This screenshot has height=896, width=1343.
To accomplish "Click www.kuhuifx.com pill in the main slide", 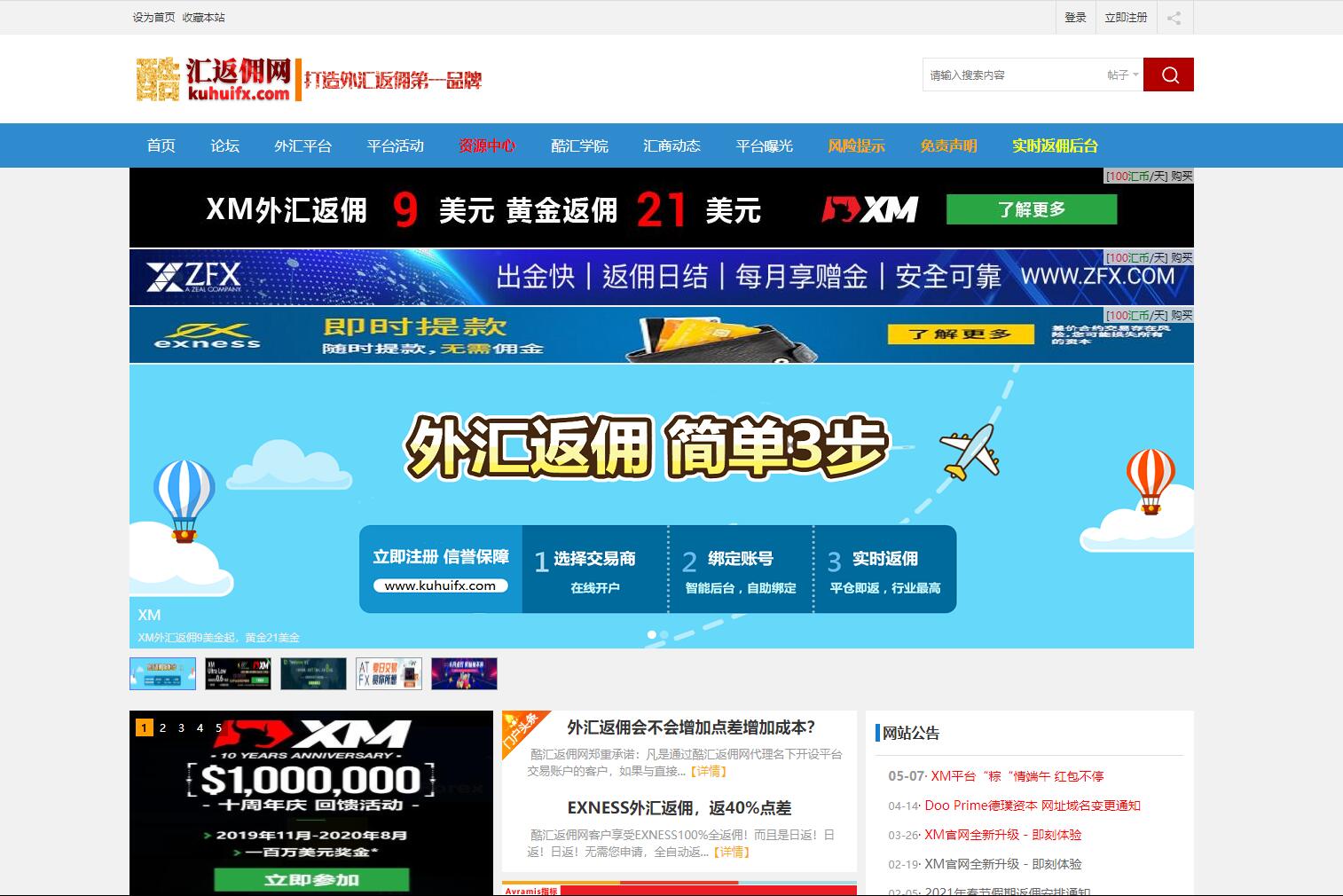I will click(440, 586).
